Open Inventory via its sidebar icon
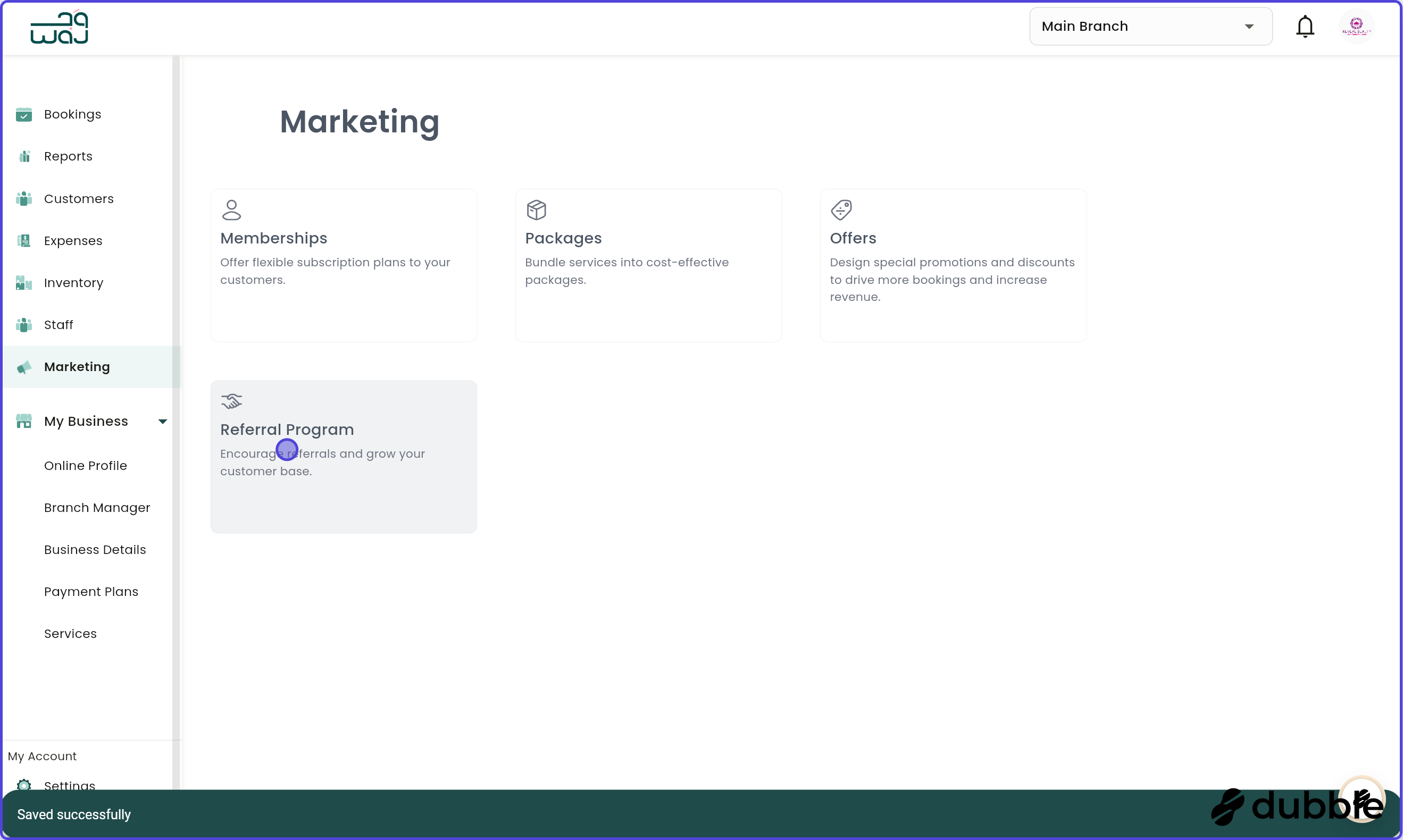This screenshot has height=840, width=1403. pyautogui.click(x=24, y=282)
